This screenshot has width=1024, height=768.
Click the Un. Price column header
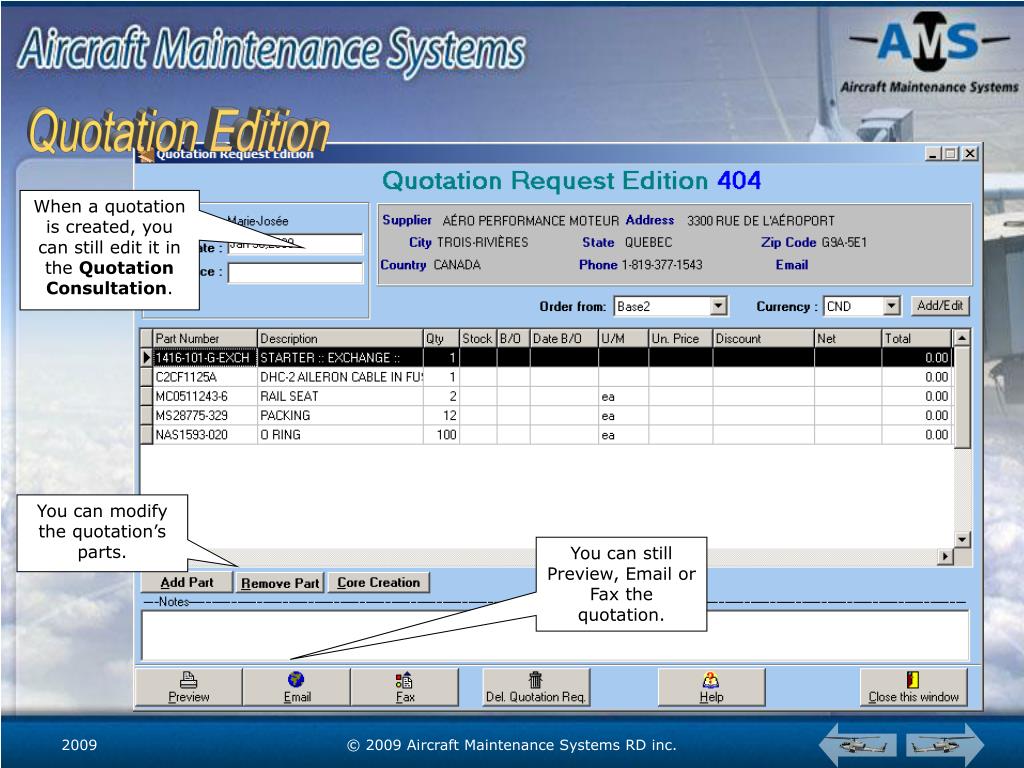[680, 338]
